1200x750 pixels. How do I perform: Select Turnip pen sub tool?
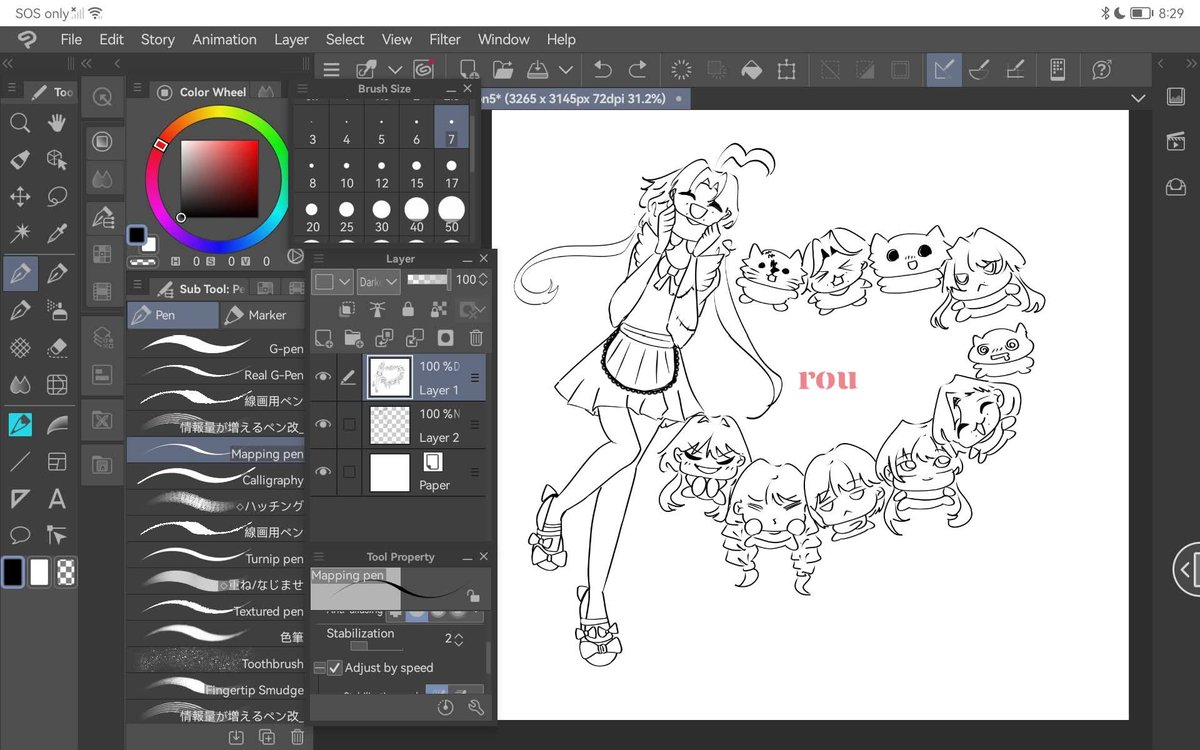tap(216, 558)
